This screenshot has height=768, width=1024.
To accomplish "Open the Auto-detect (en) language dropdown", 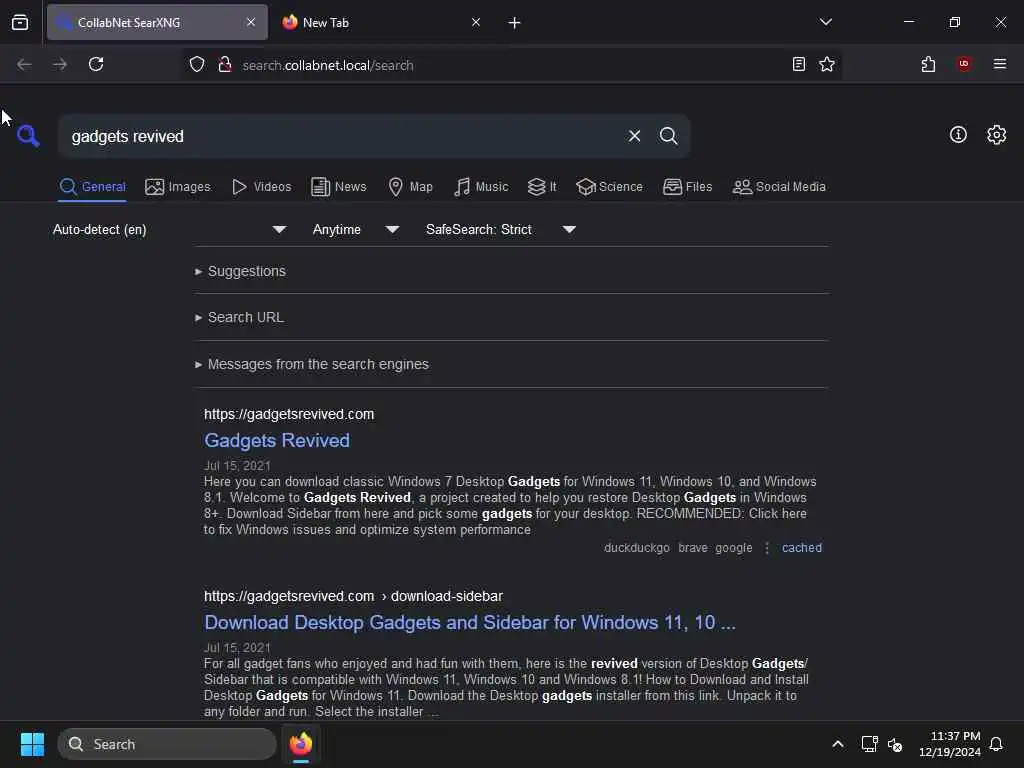I will [170, 229].
